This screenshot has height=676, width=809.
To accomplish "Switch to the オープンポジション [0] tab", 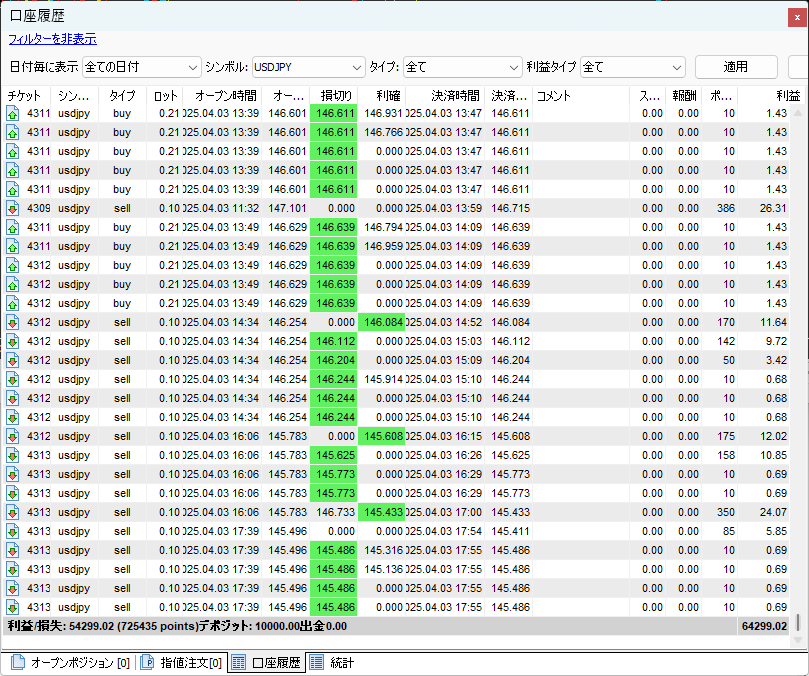I will 71,663.
